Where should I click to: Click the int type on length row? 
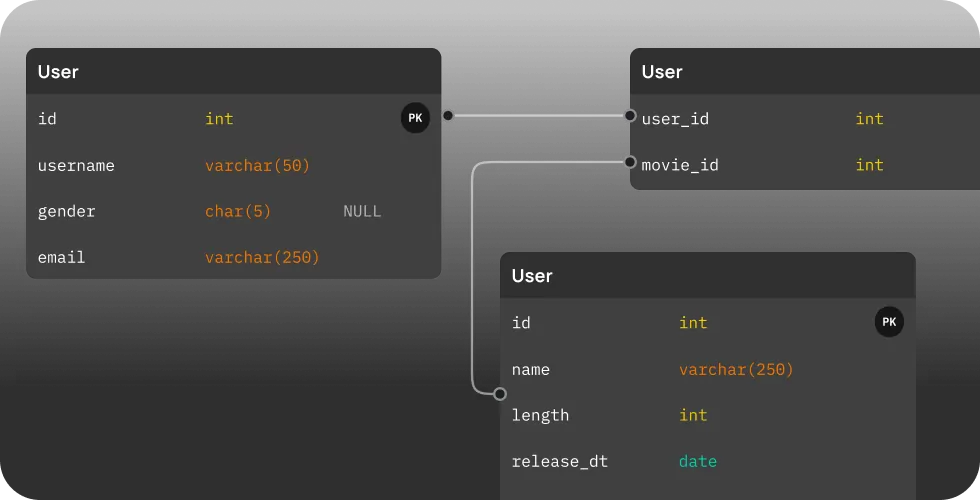pyautogui.click(x=693, y=415)
